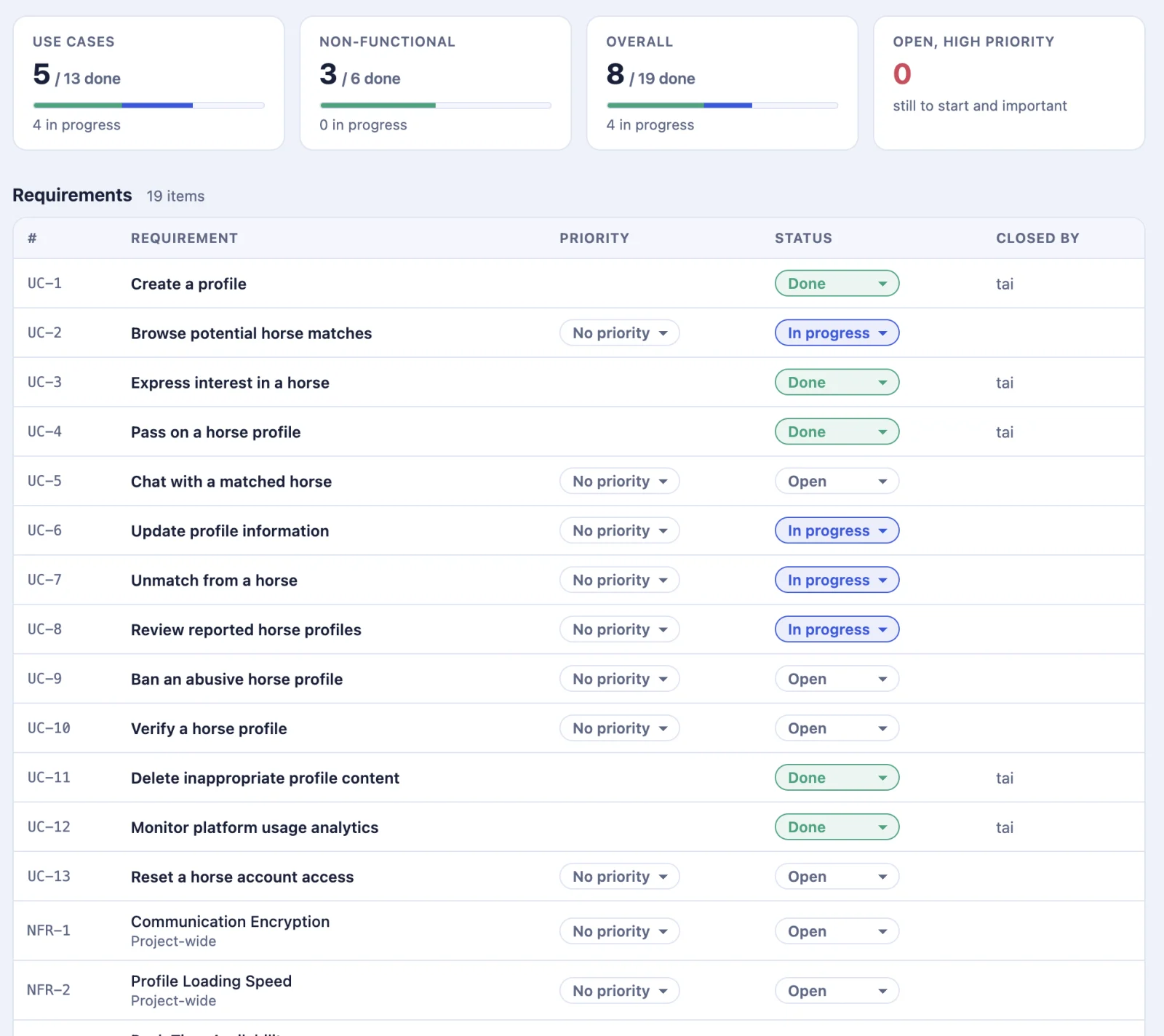The height and width of the screenshot is (1036, 1164).
Task: Open status dropdown for Pass on a horse profile
Action: coord(837,432)
